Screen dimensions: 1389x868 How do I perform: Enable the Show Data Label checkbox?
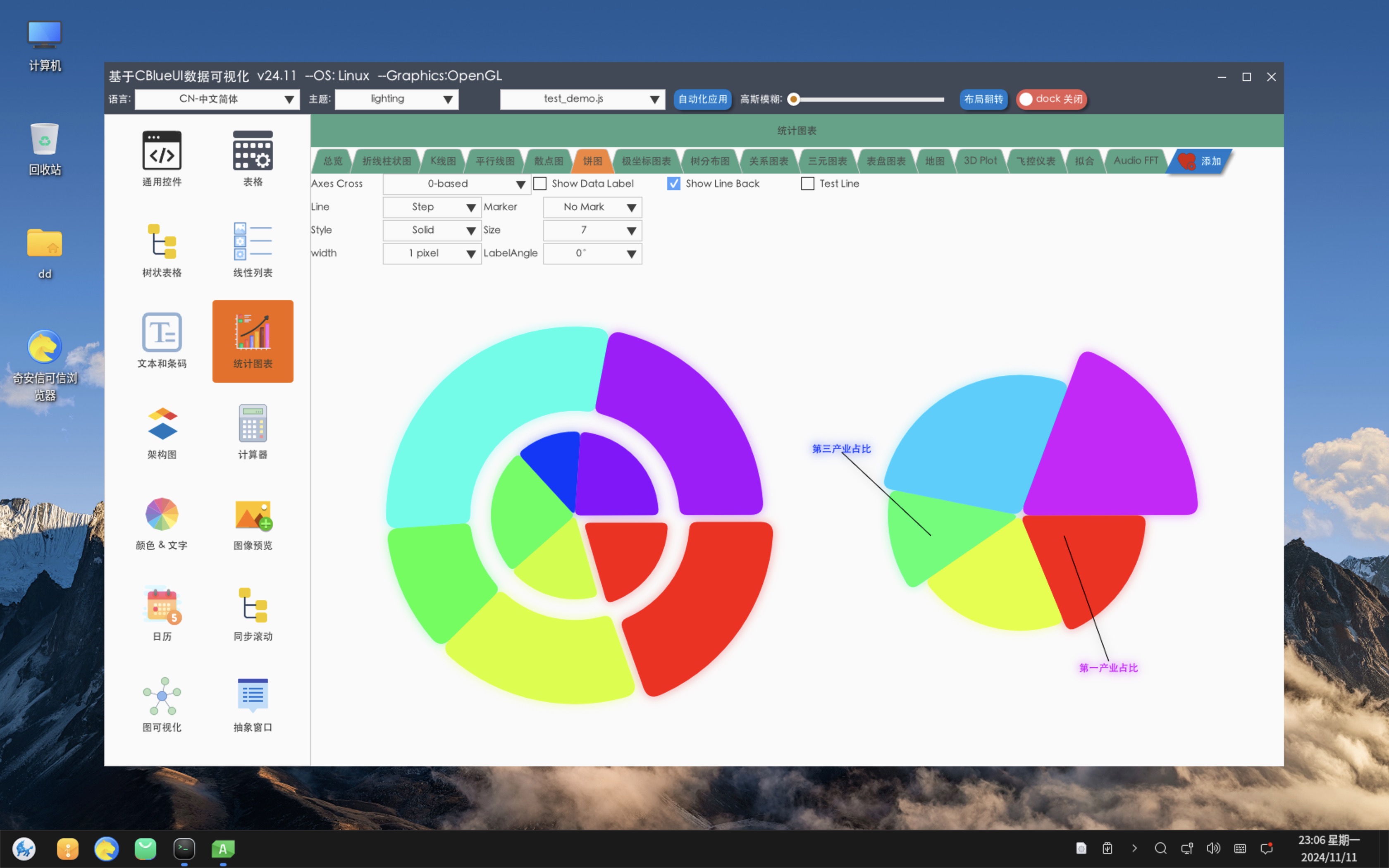click(x=540, y=184)
